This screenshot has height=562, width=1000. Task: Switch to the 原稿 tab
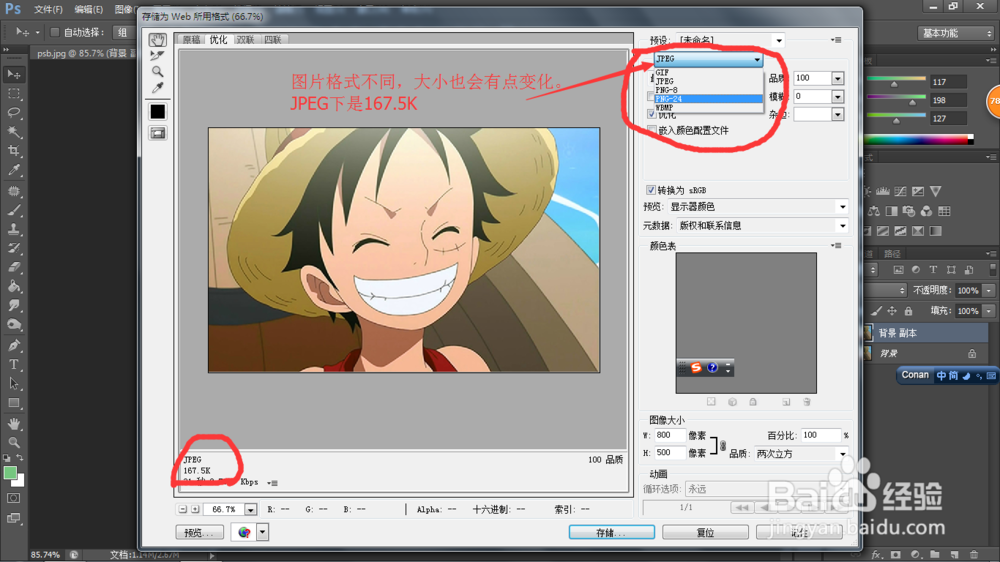(191, 40)
